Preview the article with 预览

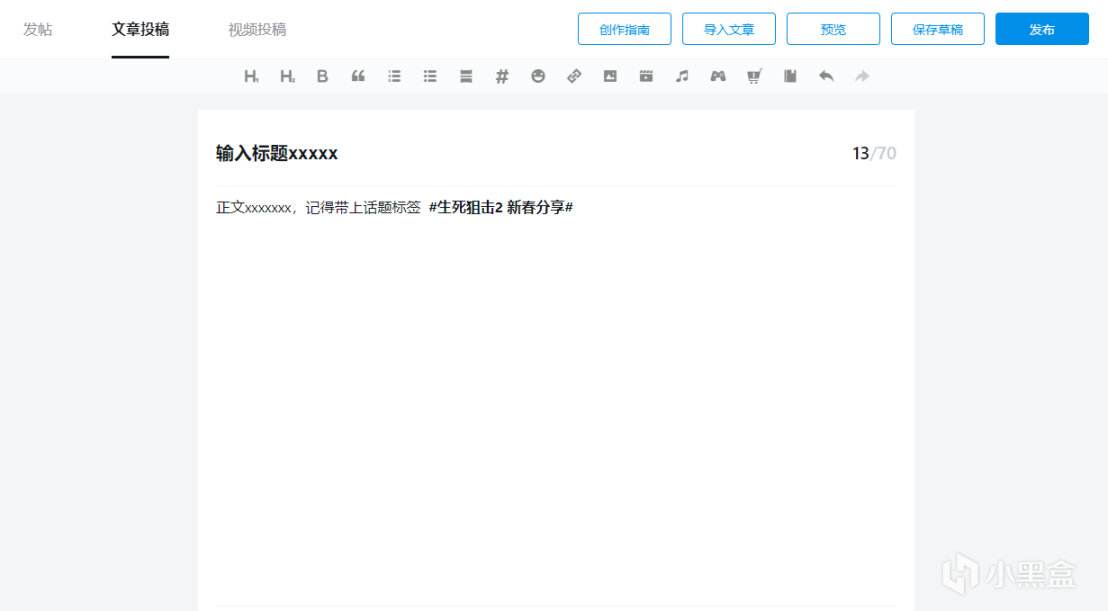pos(833,29)
